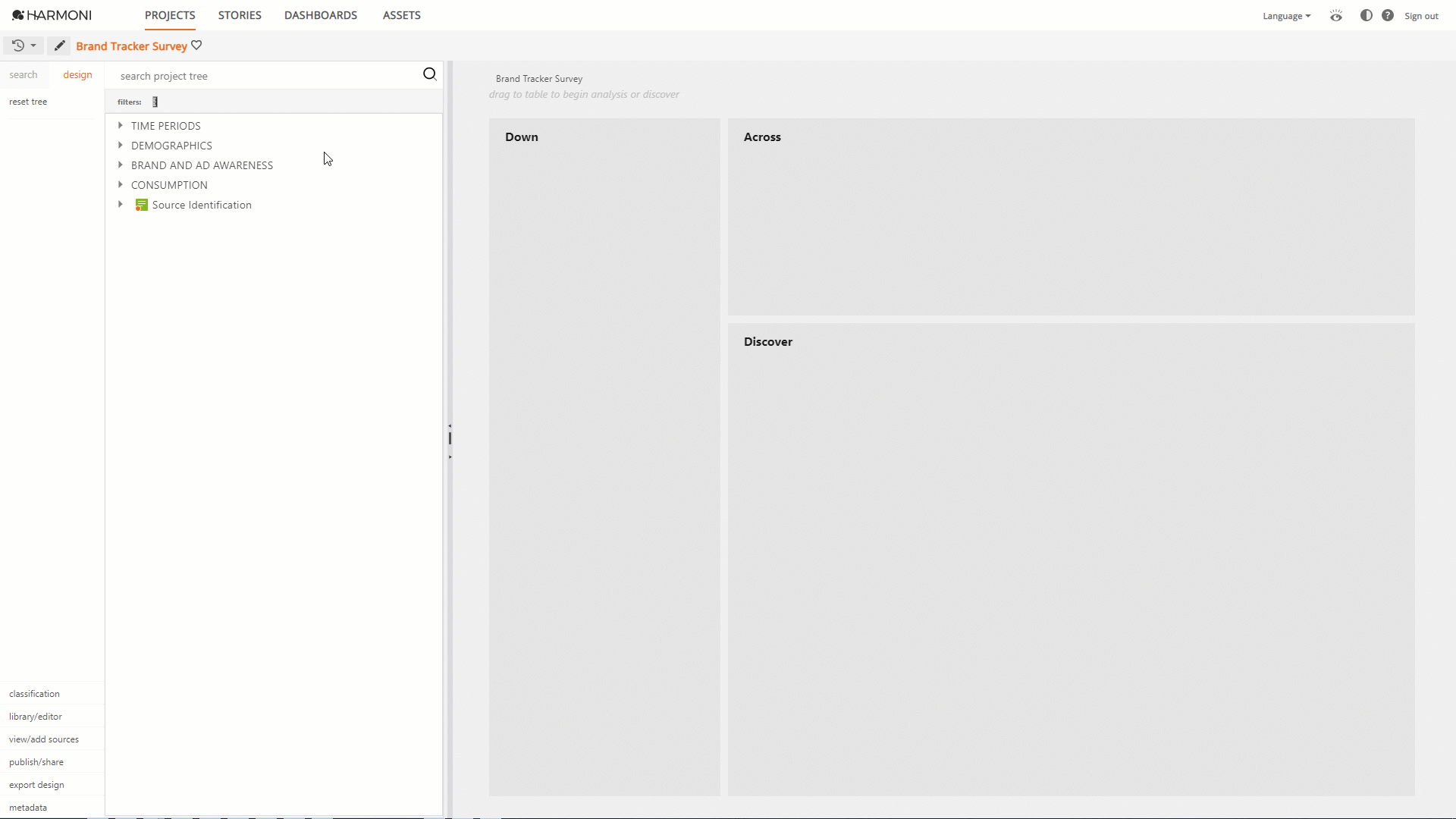The width and height of the screenshot is (1456, 819).
Task: Switch to the DASHBOARDS tab
Action: pyautogui.click(x=321, y=15)
